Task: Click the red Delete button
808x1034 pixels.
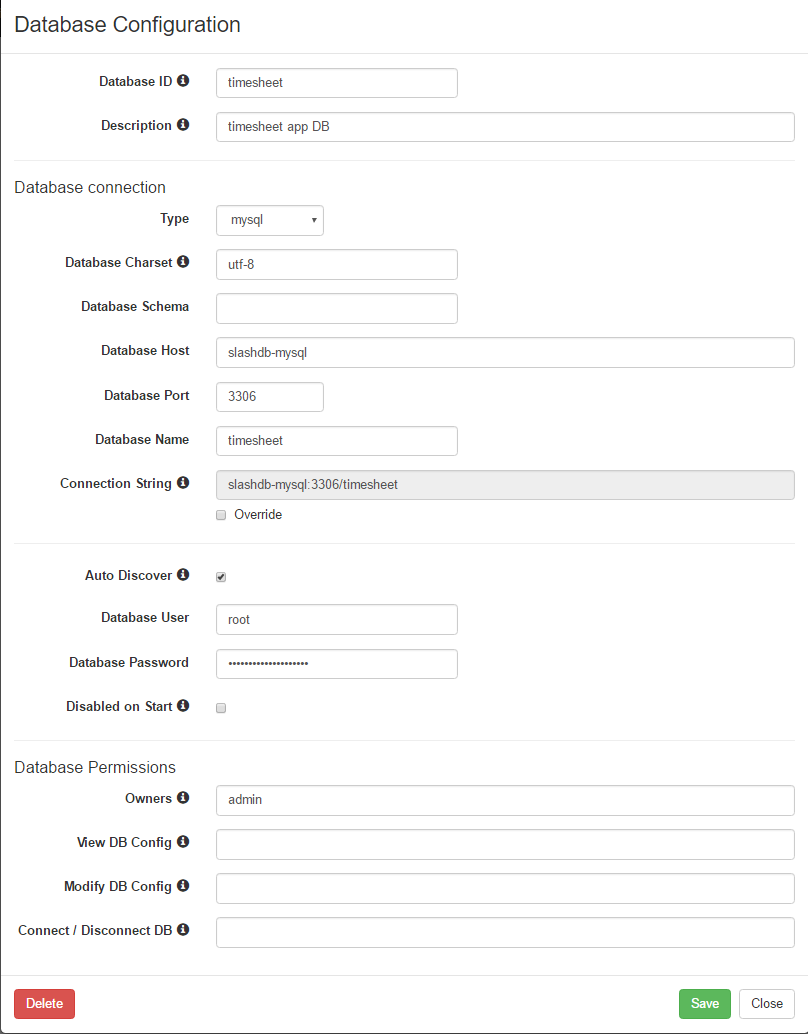Action: pyautogui.click(x=44, y=1004)
